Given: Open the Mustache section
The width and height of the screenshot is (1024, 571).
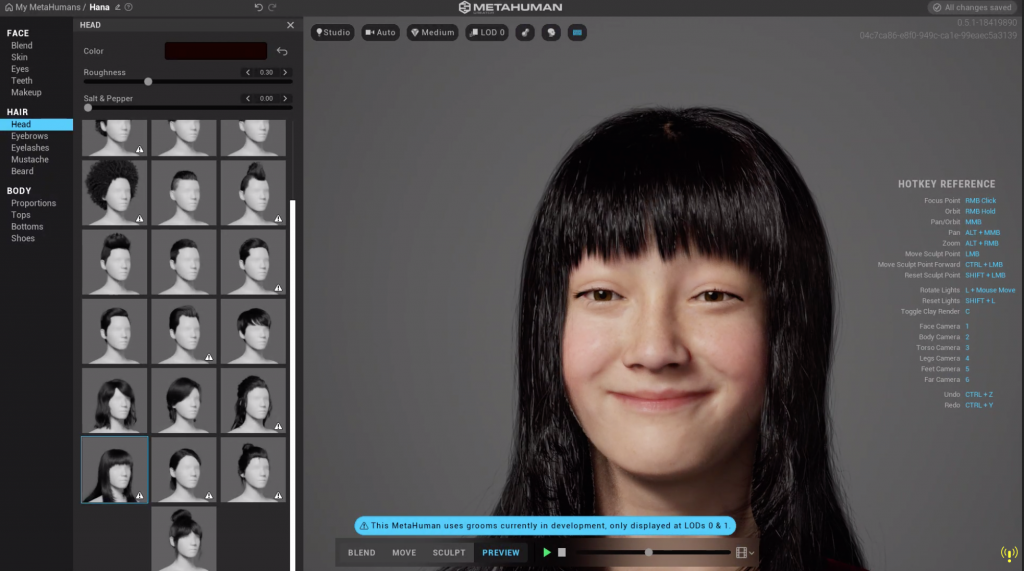Looking at the screenshot, I should [x=29, y=159].
